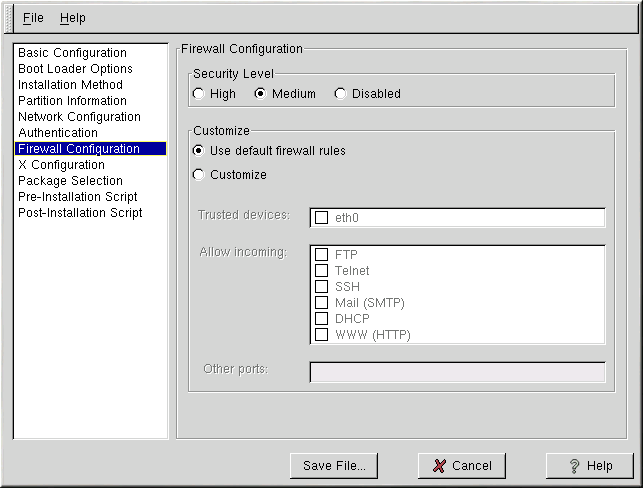Switch to Package Selection section

[x=70, y=181]
